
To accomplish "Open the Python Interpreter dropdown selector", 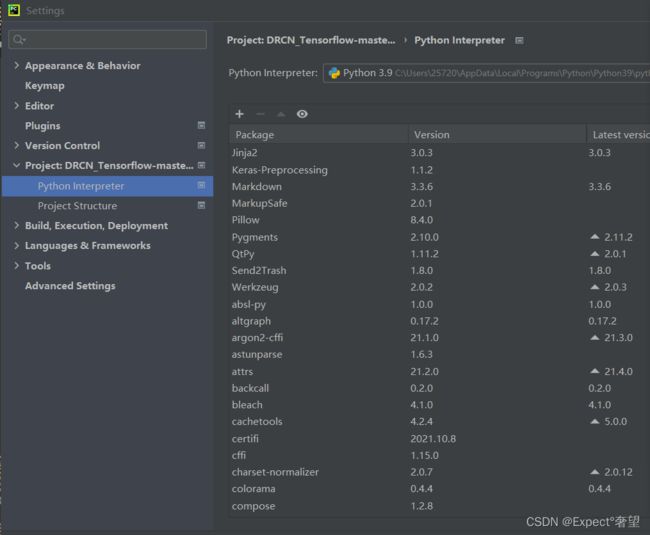I will (486, 73).
